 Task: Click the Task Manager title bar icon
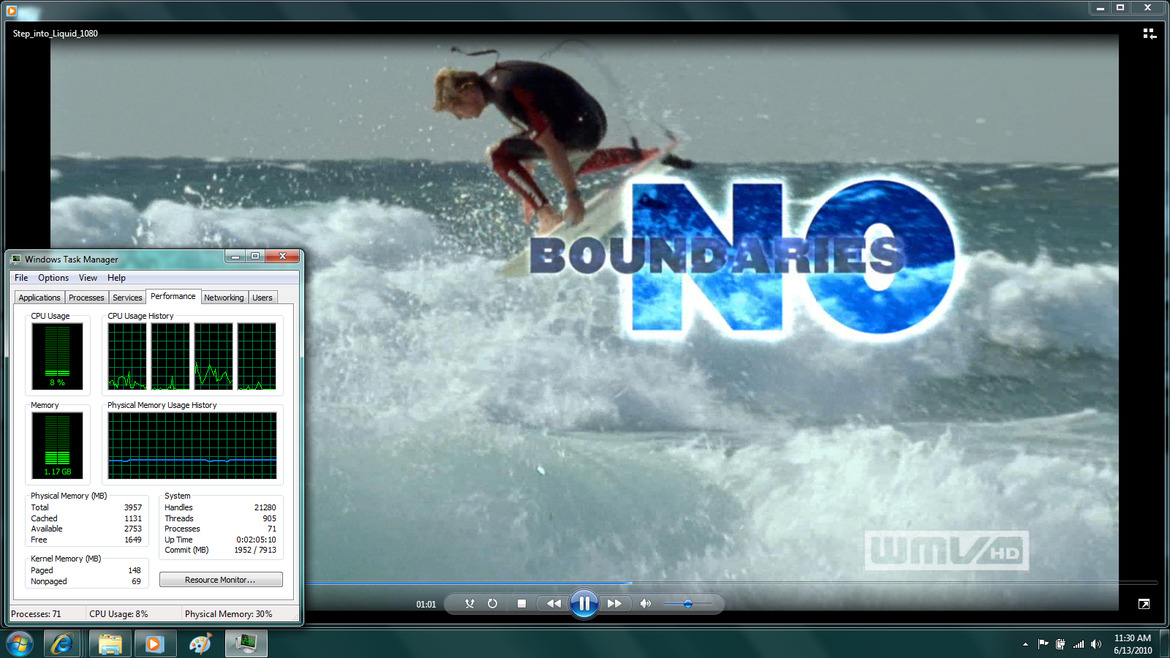[16, 259]
